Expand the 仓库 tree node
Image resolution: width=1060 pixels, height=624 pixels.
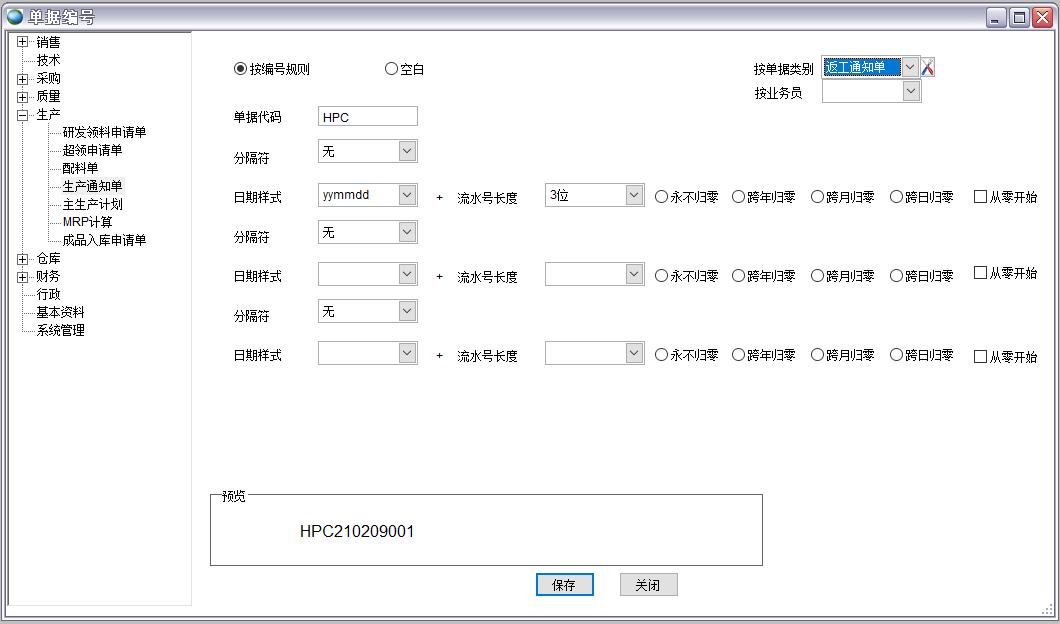click(x=21, y=258)
